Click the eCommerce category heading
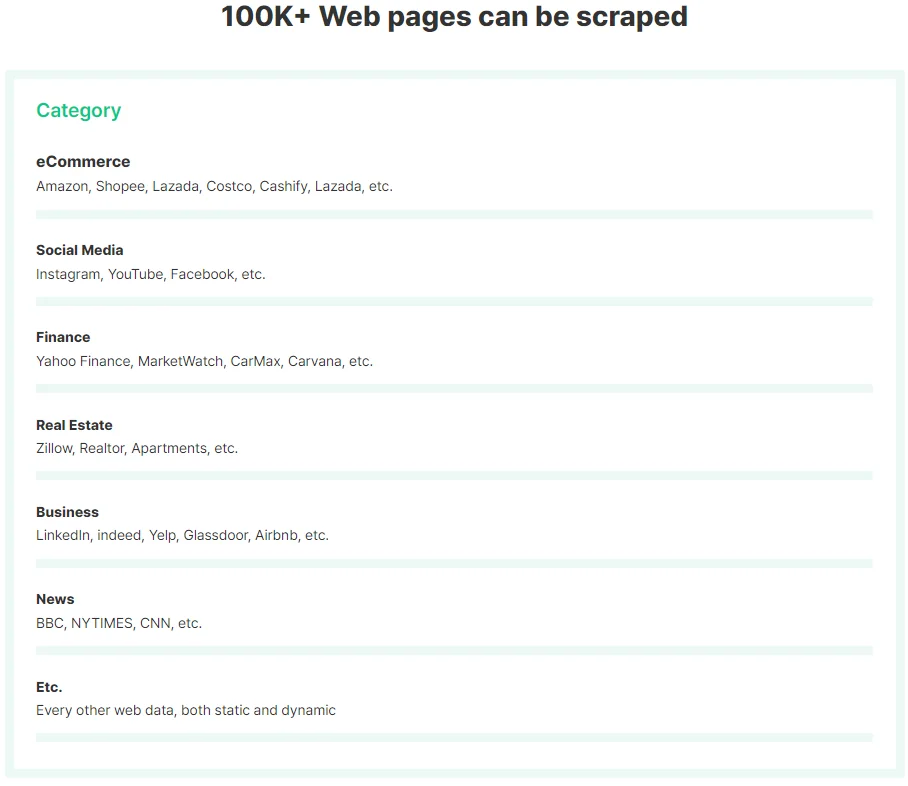Image resolution: width=908 pixels, height=786 pixels. 83,161
